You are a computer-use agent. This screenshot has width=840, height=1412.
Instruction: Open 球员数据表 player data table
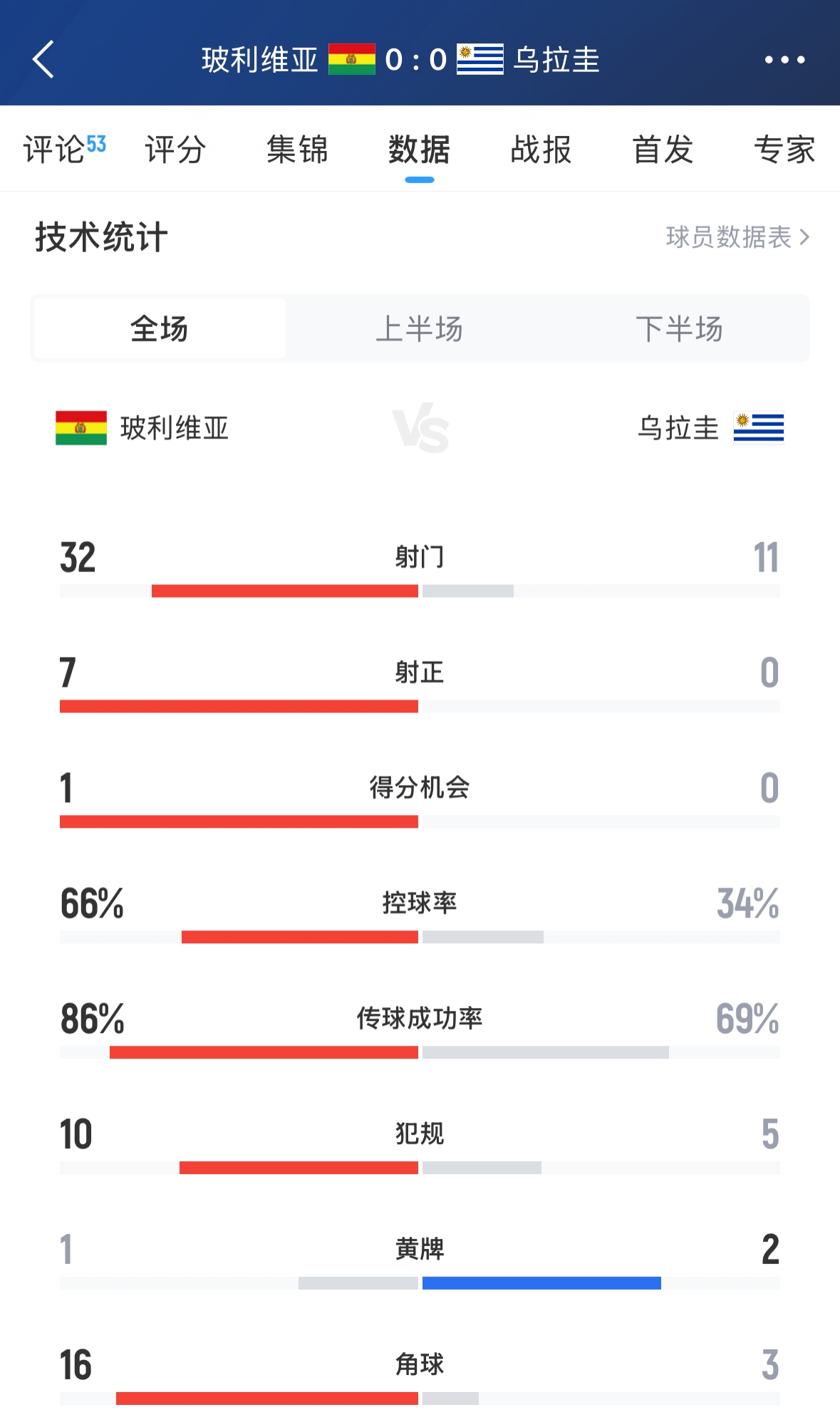click(737, 237)
